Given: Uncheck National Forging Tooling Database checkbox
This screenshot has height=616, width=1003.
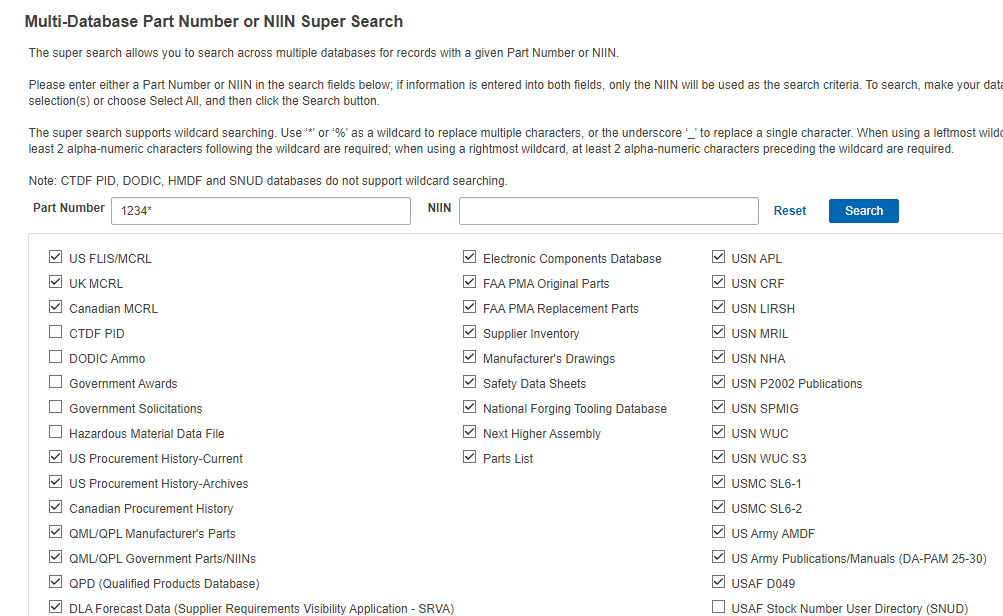Looking at the screenshot, I should click(x=470, y=407).
